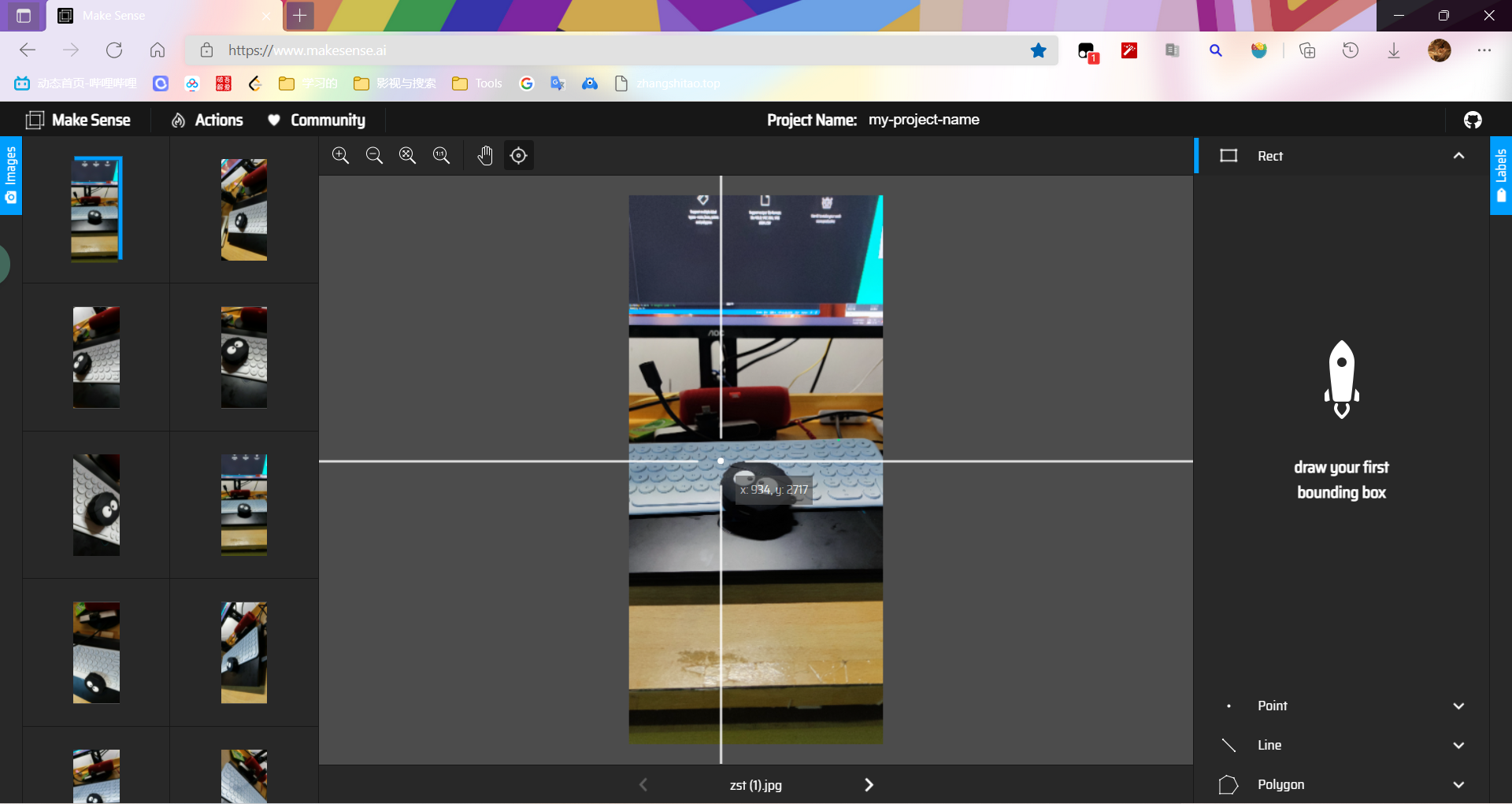Image resolution: width=1512 pixels, height=804 pixels.
Task: Click the fit image zoom icon
Action: [x=407, y=156]
